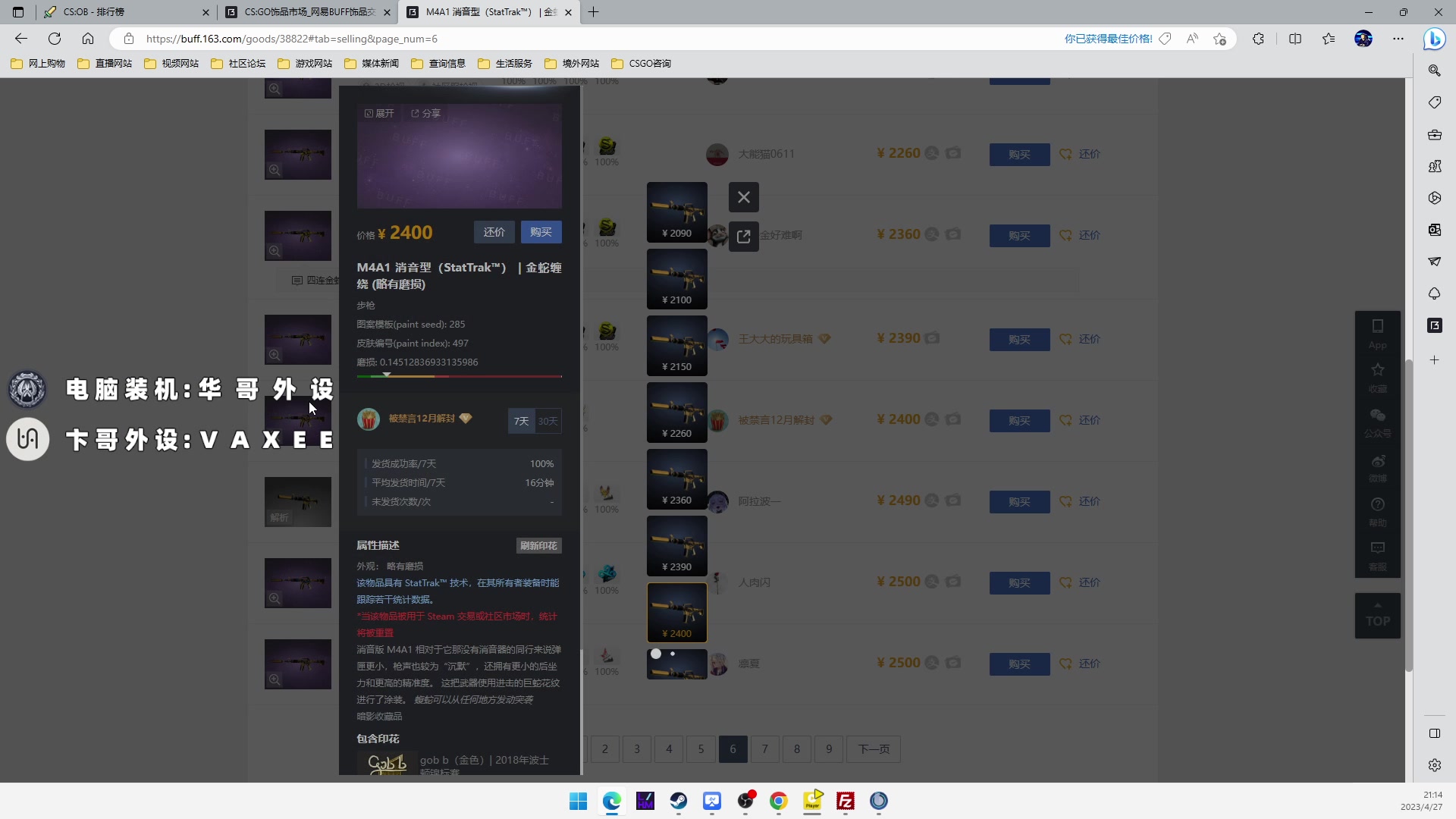Click 下一页 next page button
The height and width of the screenshot is (819, 1456).
[x=874, y=749]
